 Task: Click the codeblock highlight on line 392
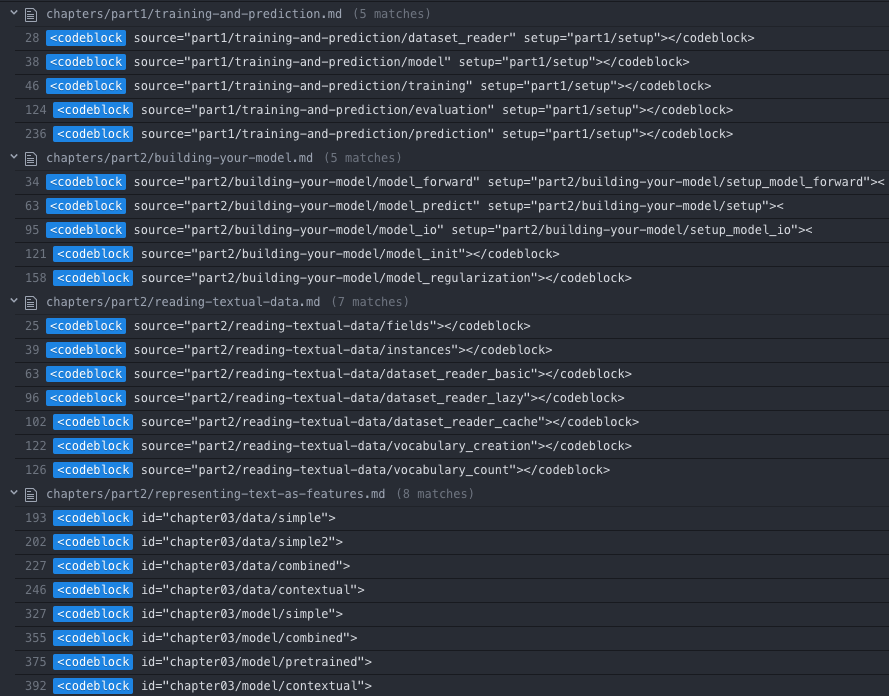tap(93, 686)
